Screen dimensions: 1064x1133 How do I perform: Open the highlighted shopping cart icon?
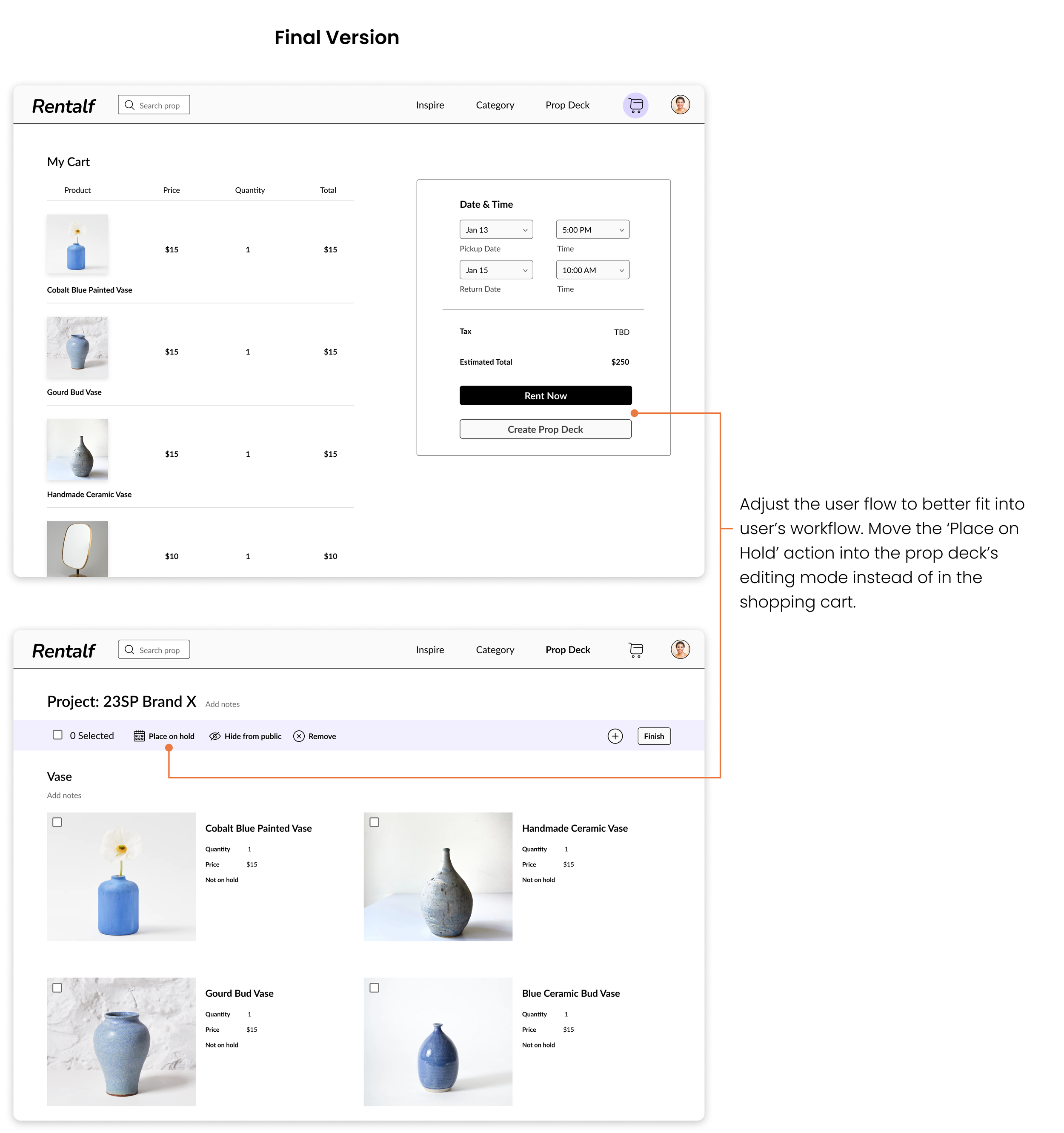635,106
